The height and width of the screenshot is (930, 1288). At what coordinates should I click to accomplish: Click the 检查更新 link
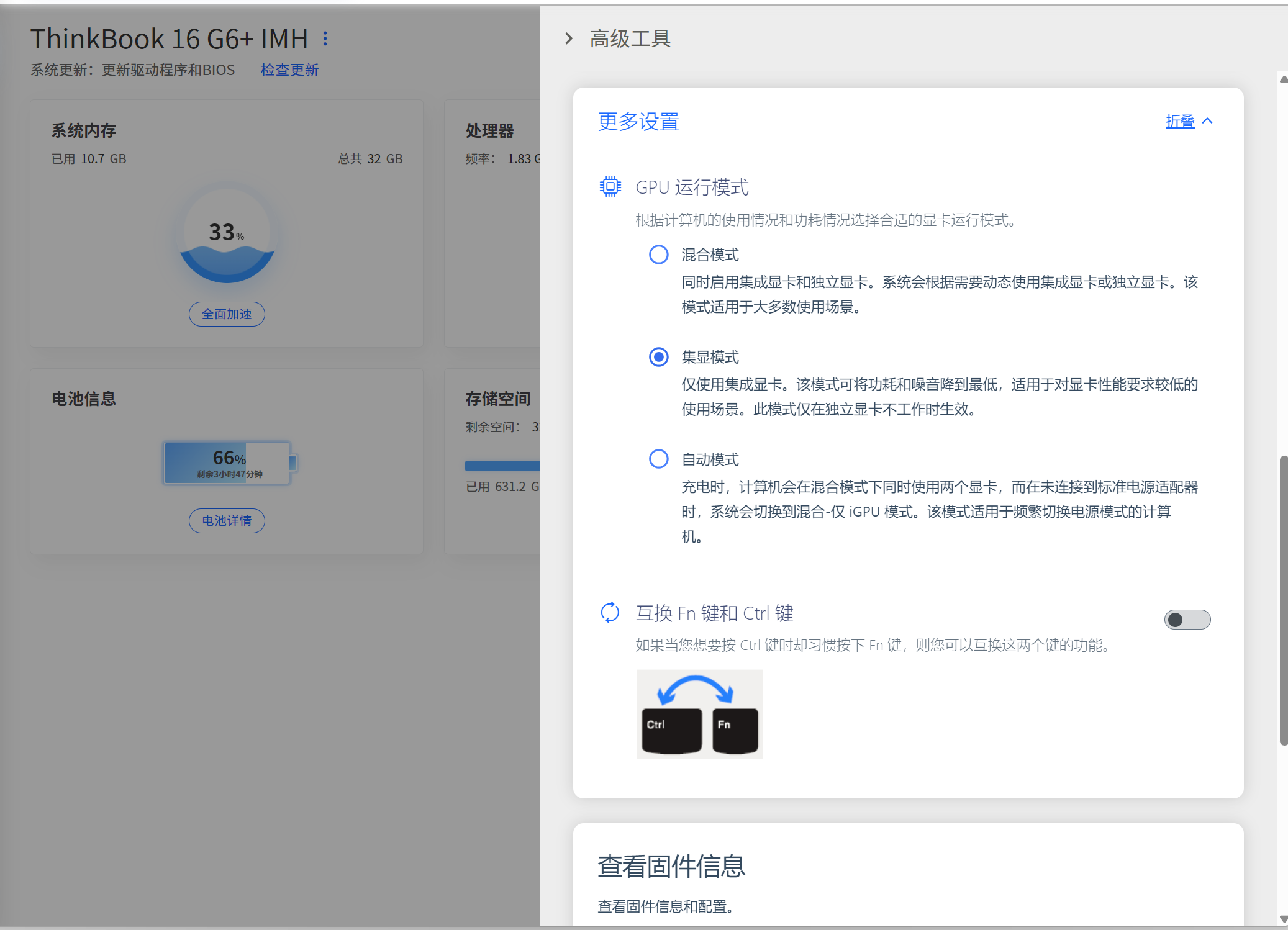point(289,70)
